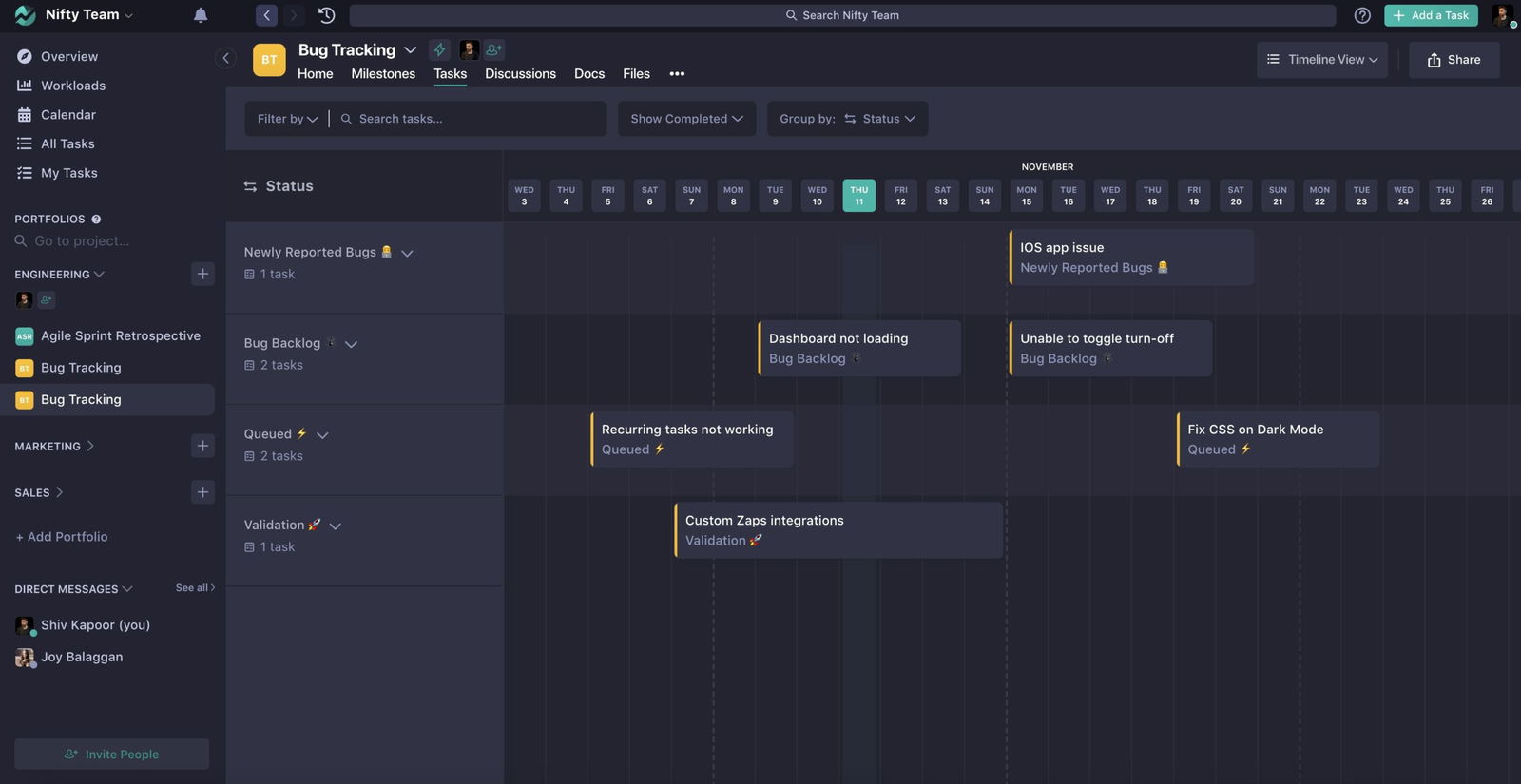
Task: Click the Bug Tracking member avatar
Action: point(469,49)
